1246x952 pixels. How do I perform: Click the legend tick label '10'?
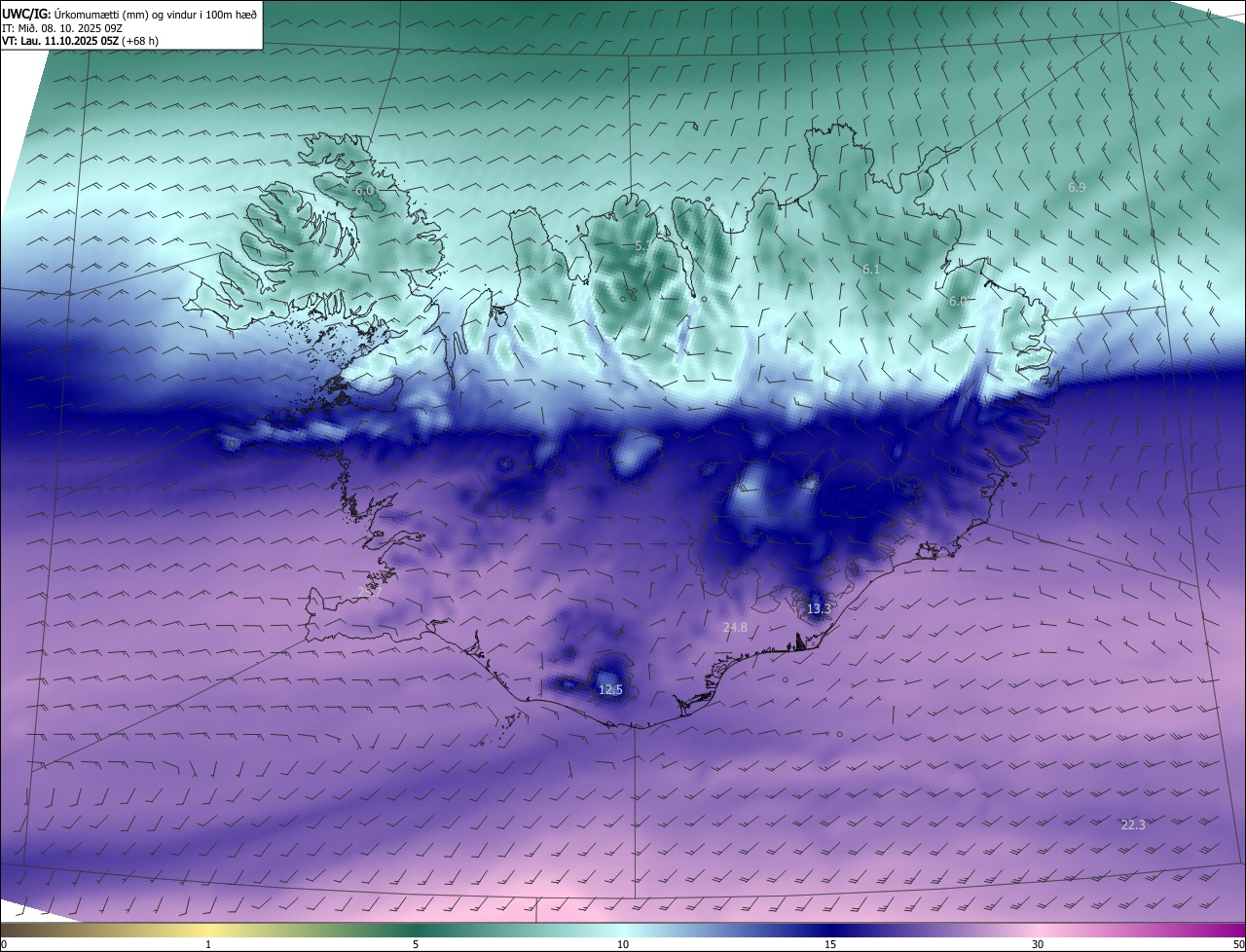coord(623,944)
